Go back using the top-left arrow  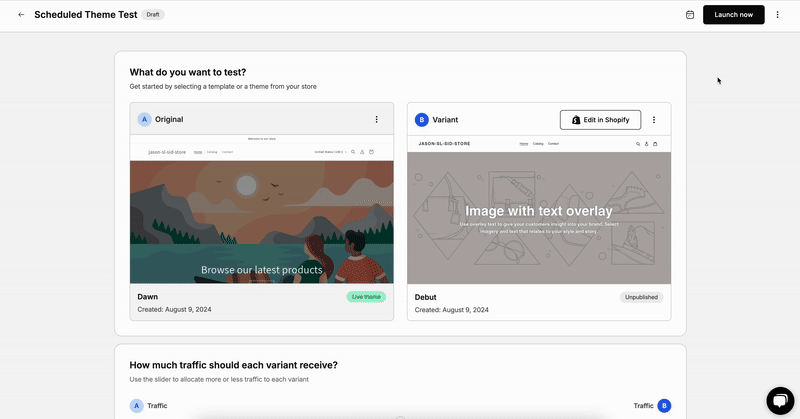pyautogui.click(x=21, y=15)
